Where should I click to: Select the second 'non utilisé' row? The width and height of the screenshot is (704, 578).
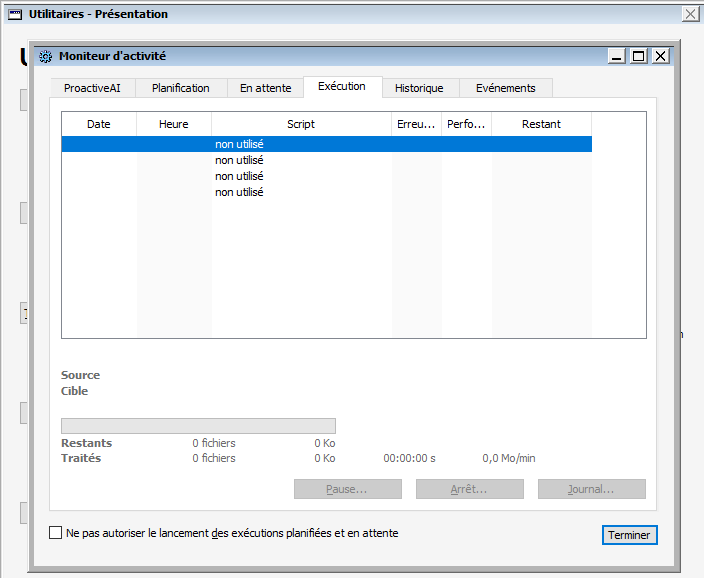click(x=239, y=160)
